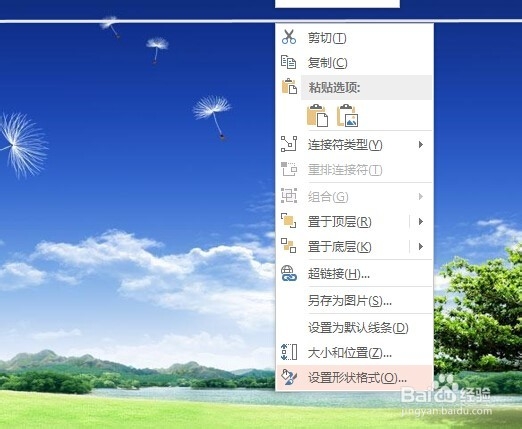Expand 置于底层(K) submenu arrow

coord(421,246)
